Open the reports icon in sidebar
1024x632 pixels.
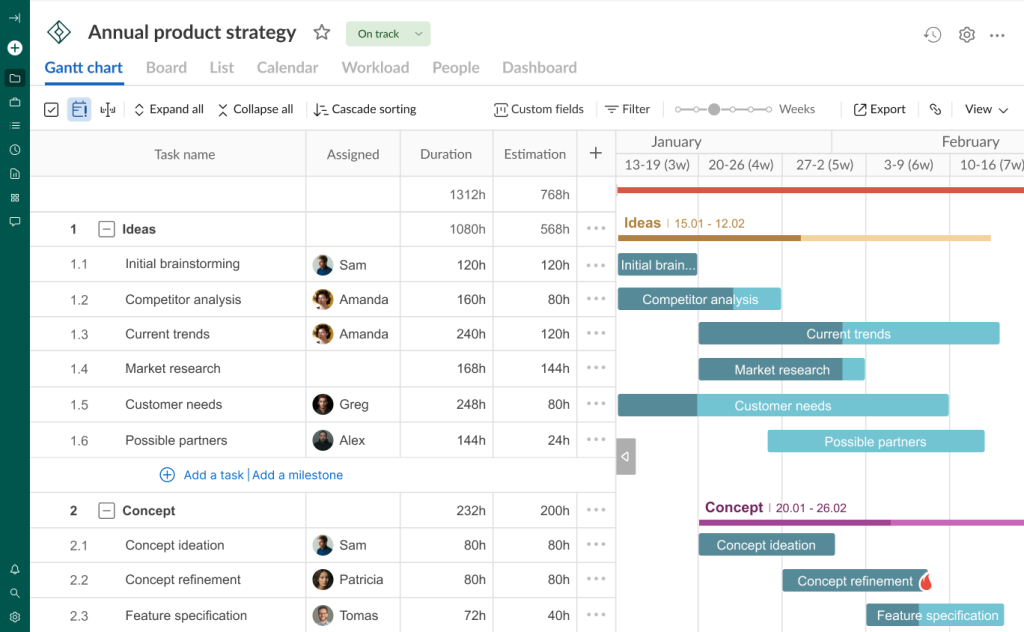pyautogui.click(x=14, y=174)
